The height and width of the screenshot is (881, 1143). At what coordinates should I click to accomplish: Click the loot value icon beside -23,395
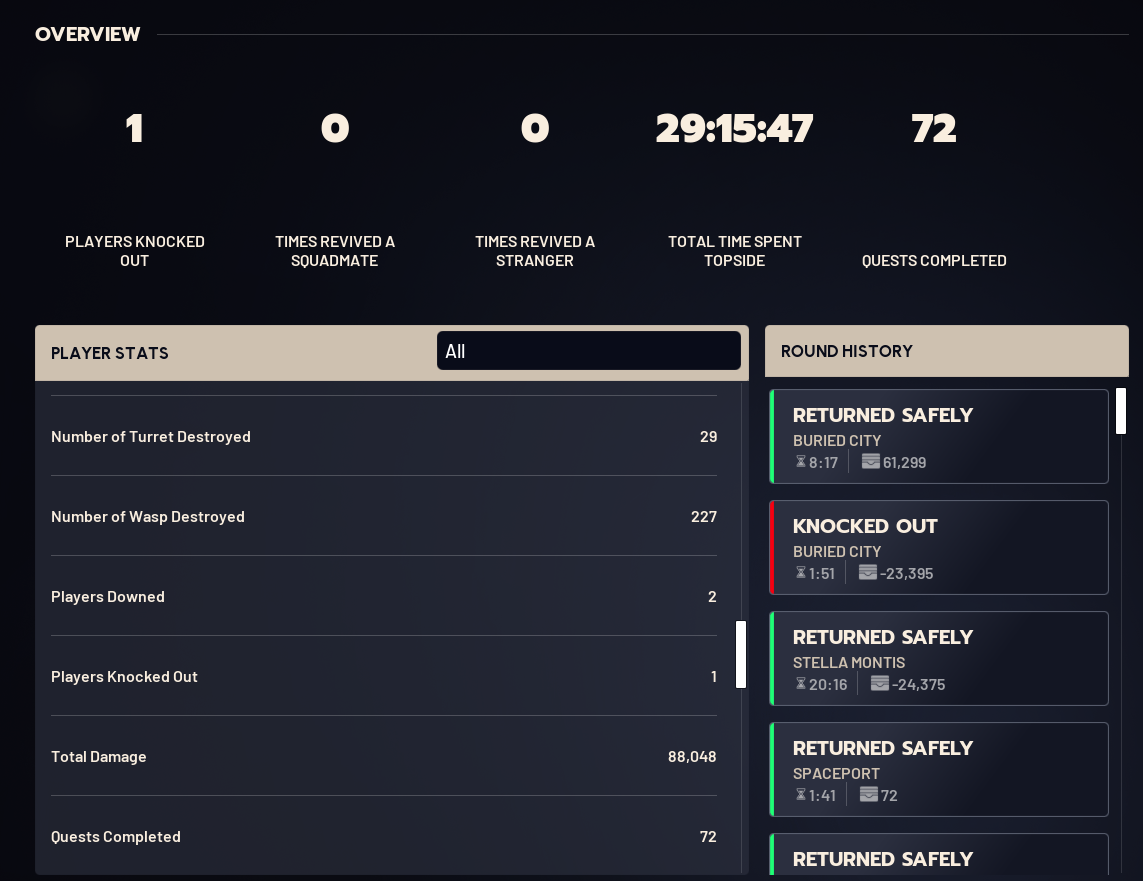(x=867, y=572)
